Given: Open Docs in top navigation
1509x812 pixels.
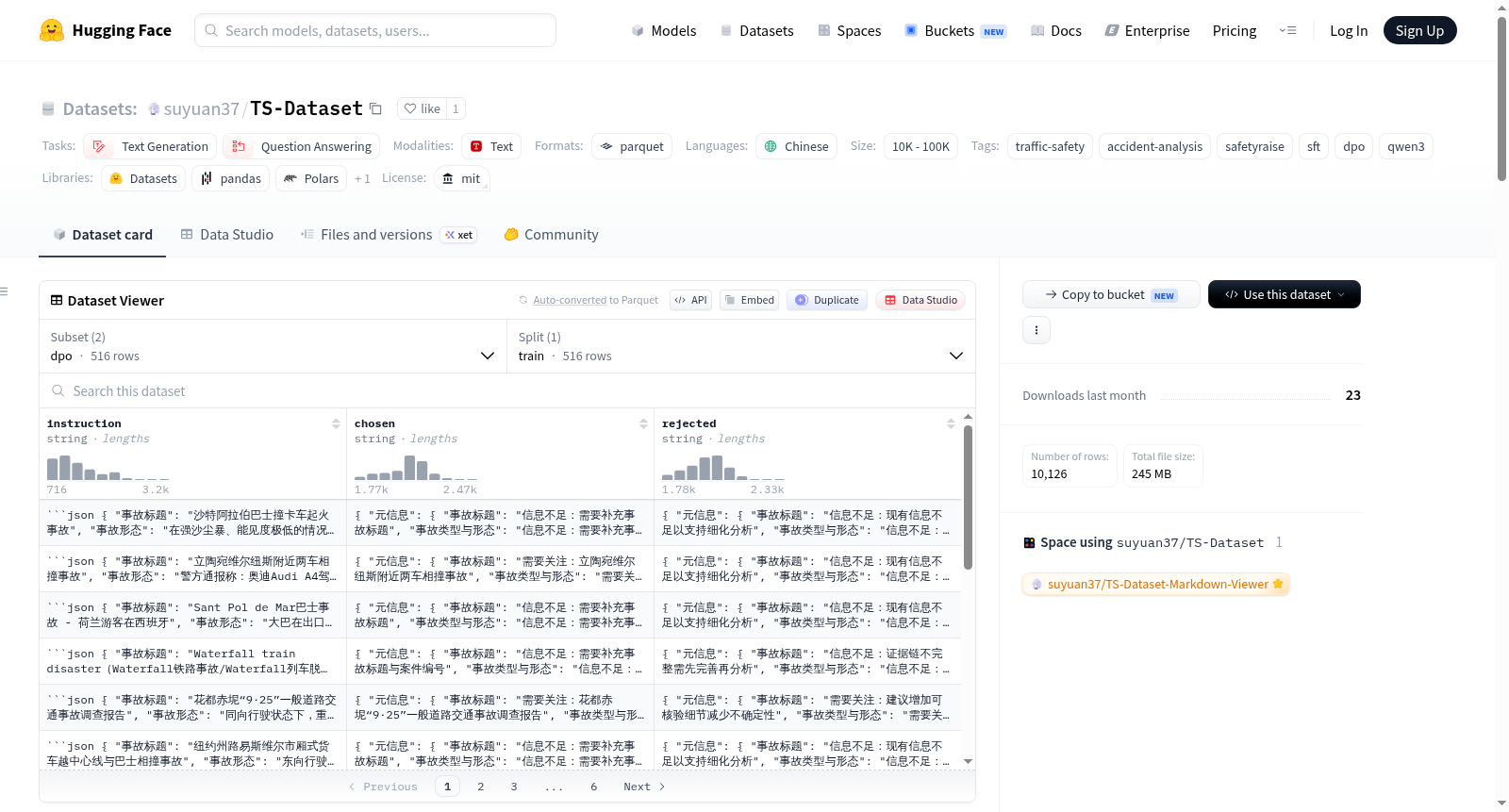Looking at the screenshot, I should (x=1056, y=30).
